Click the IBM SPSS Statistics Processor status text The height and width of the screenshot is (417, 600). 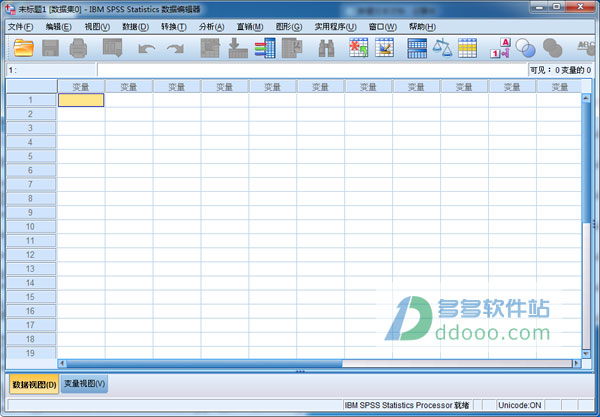point(407,405)
